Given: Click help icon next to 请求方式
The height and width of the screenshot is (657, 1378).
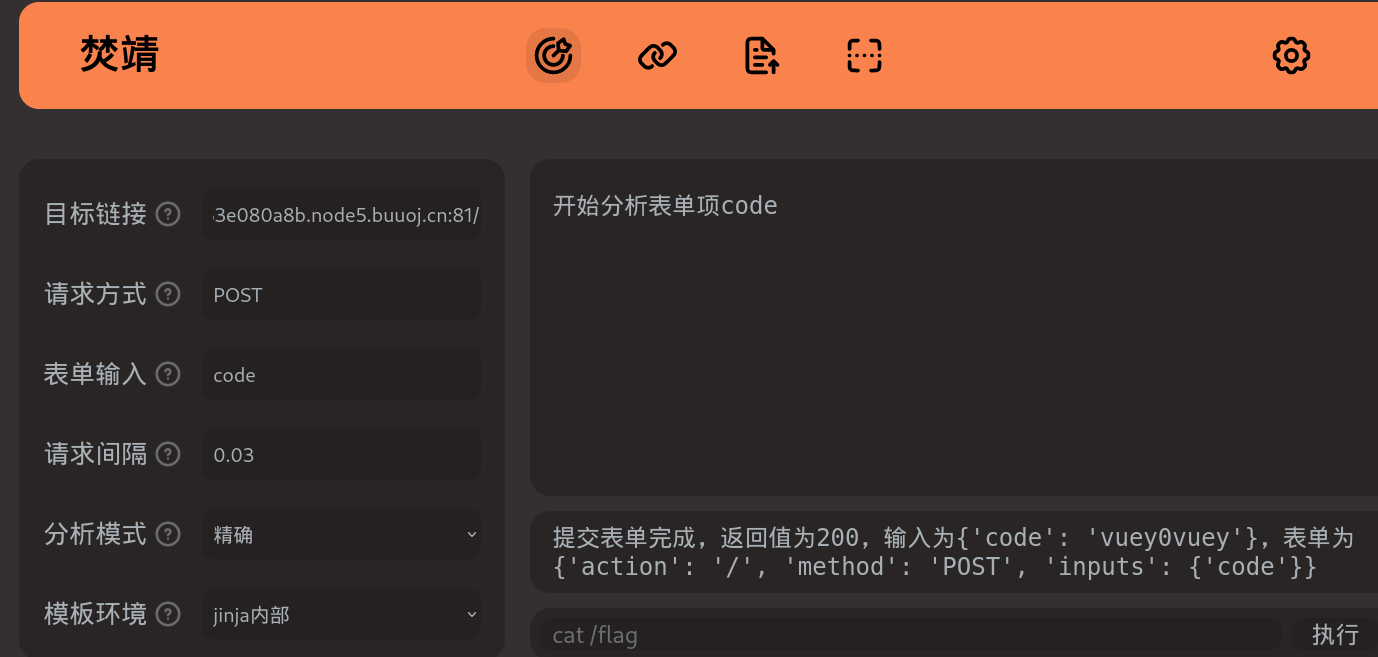Looking at the screenshot, I should click(168, 294).
